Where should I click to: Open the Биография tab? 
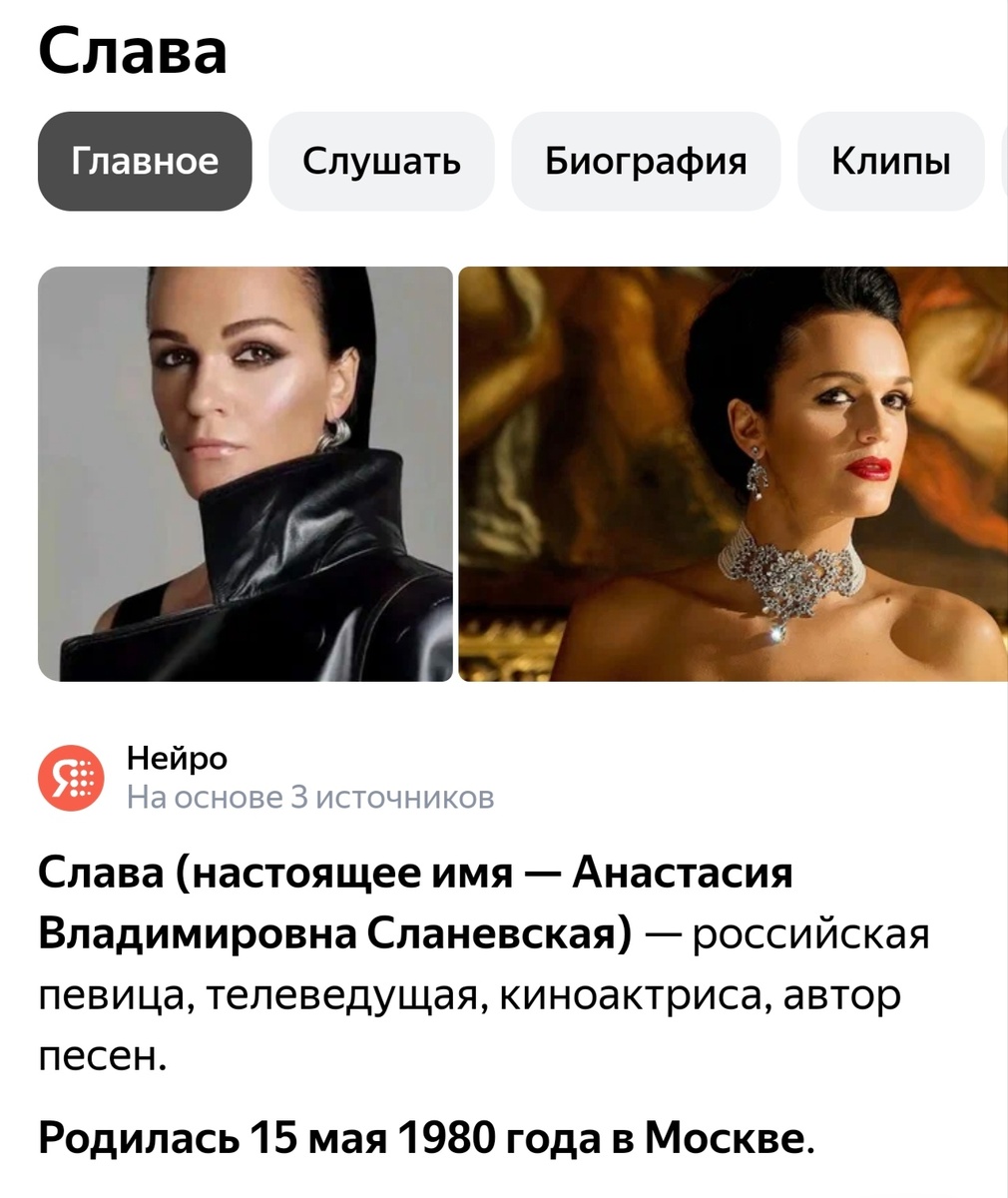pos(646,161)
